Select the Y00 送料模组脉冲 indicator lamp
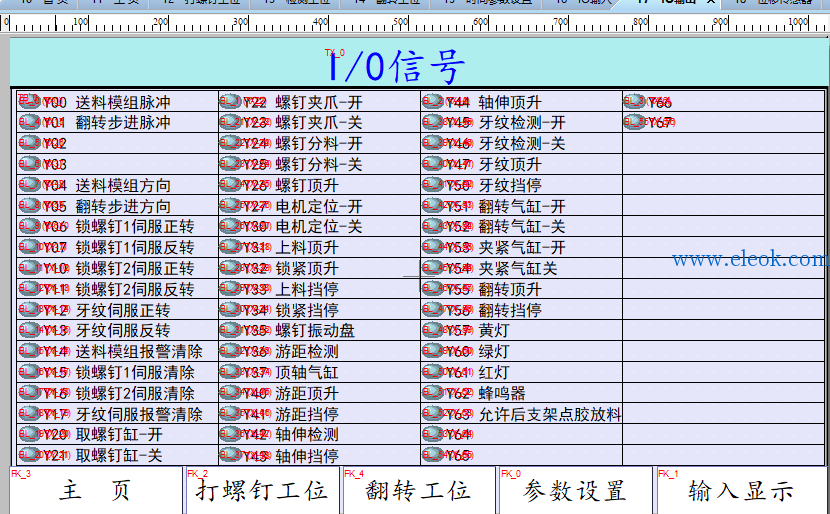 point(30,101)
